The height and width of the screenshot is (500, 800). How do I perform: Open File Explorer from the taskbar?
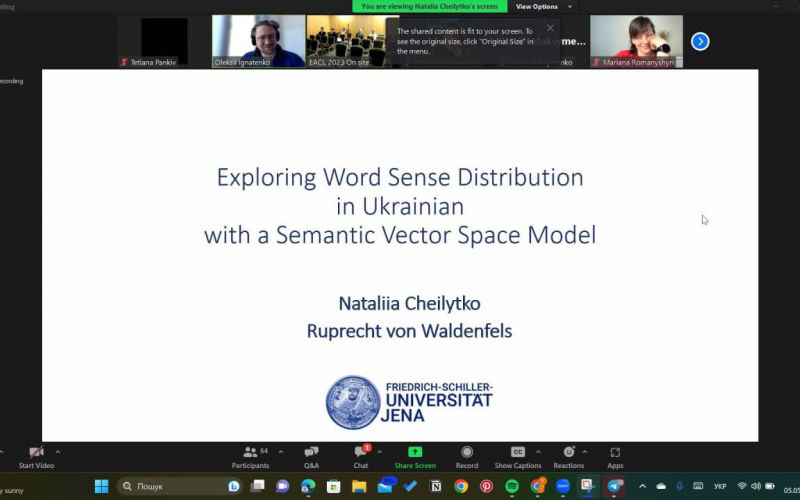[359, 486]
